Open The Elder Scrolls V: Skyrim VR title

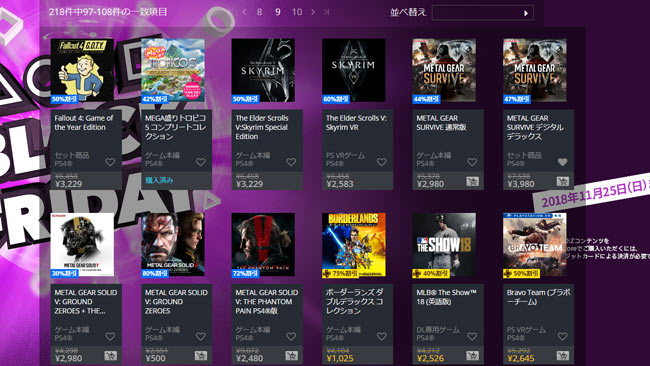(x=356, y=123)
